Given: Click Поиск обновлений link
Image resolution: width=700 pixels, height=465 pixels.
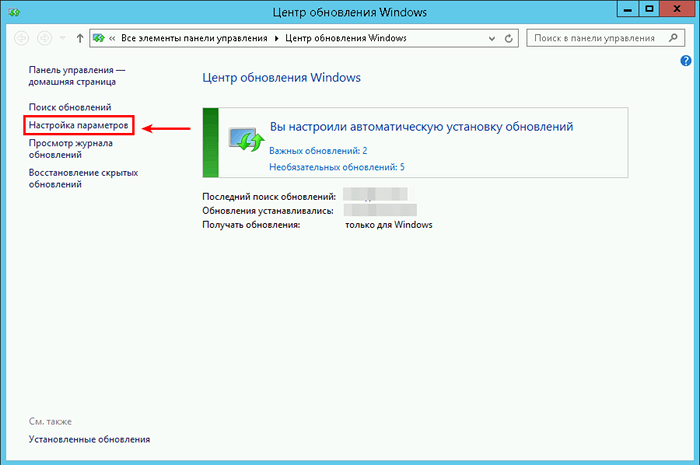Looking at the screenshot, I should (70, 107).
